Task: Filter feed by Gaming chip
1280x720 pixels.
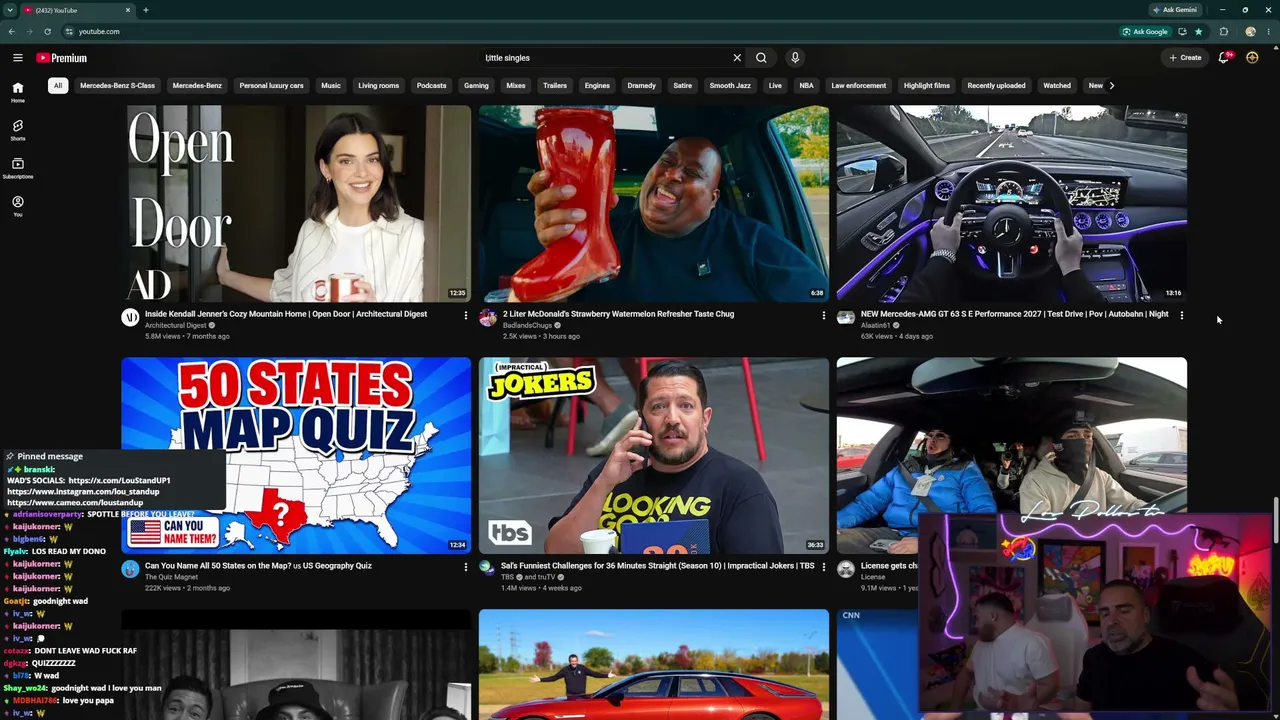Action: [x=476, y=85]
